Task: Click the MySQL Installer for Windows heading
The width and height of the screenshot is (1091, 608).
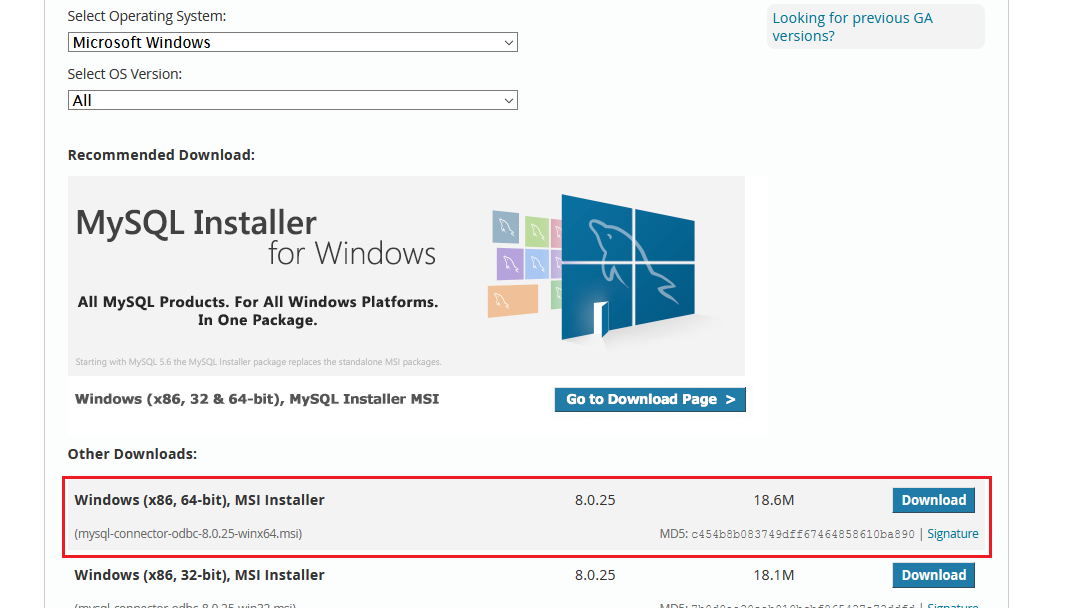Action: click(x=256, y=236)
